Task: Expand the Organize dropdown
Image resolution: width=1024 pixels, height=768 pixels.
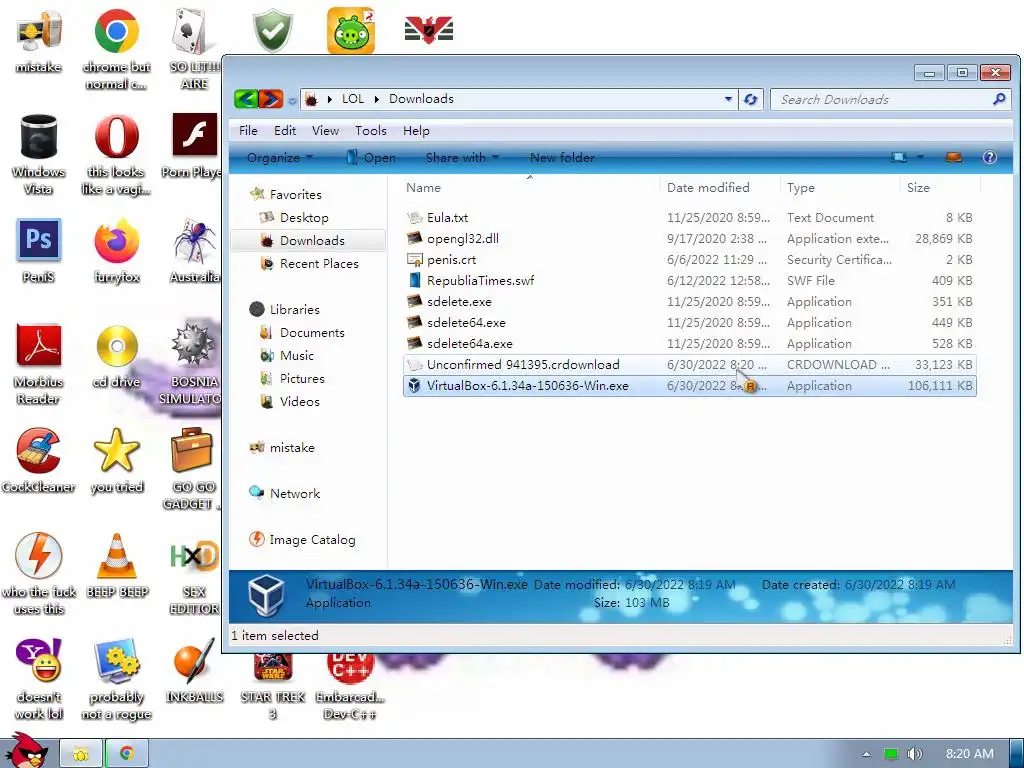Action: (280, 157)
